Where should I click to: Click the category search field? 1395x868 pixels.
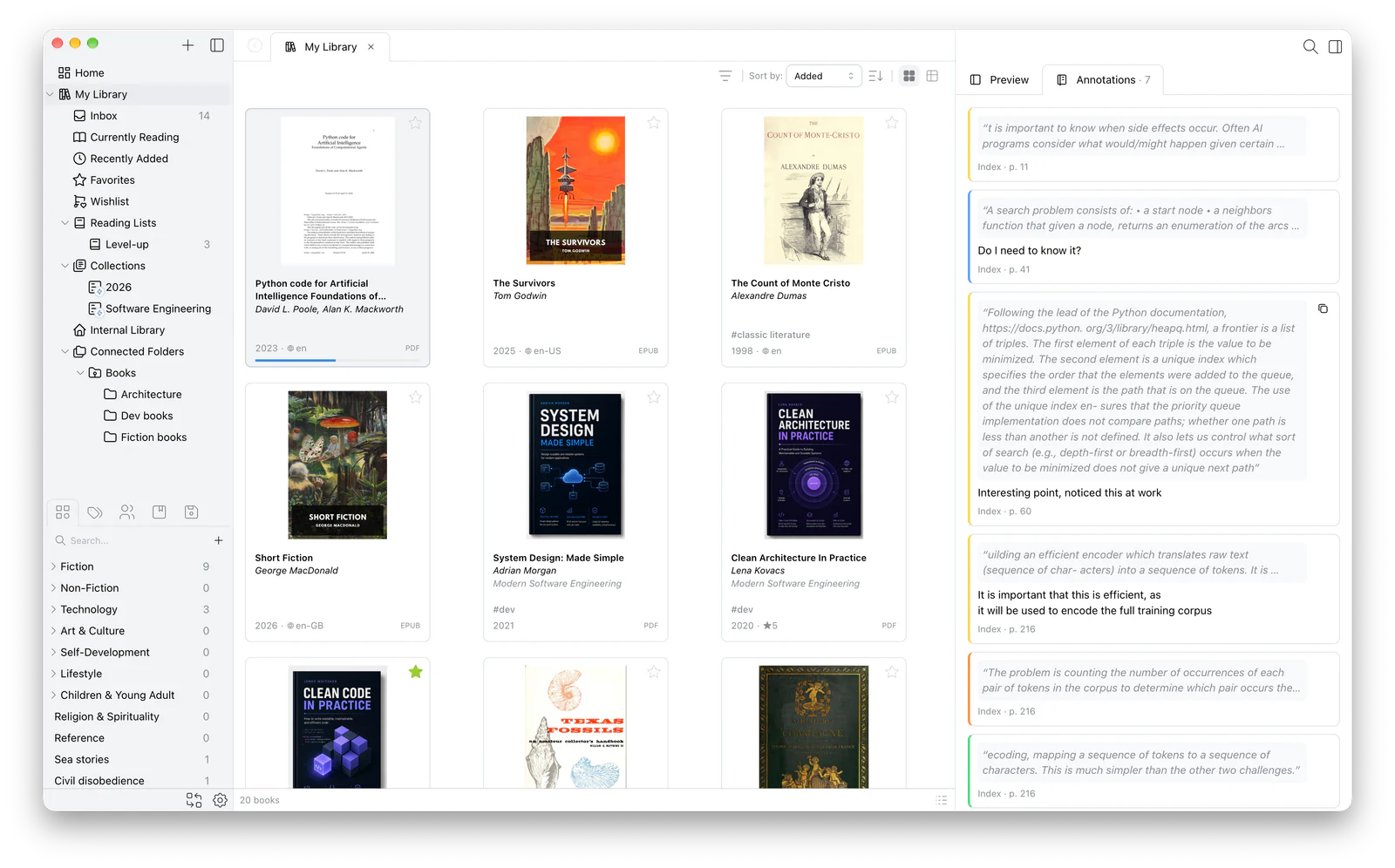pos(131,540)
